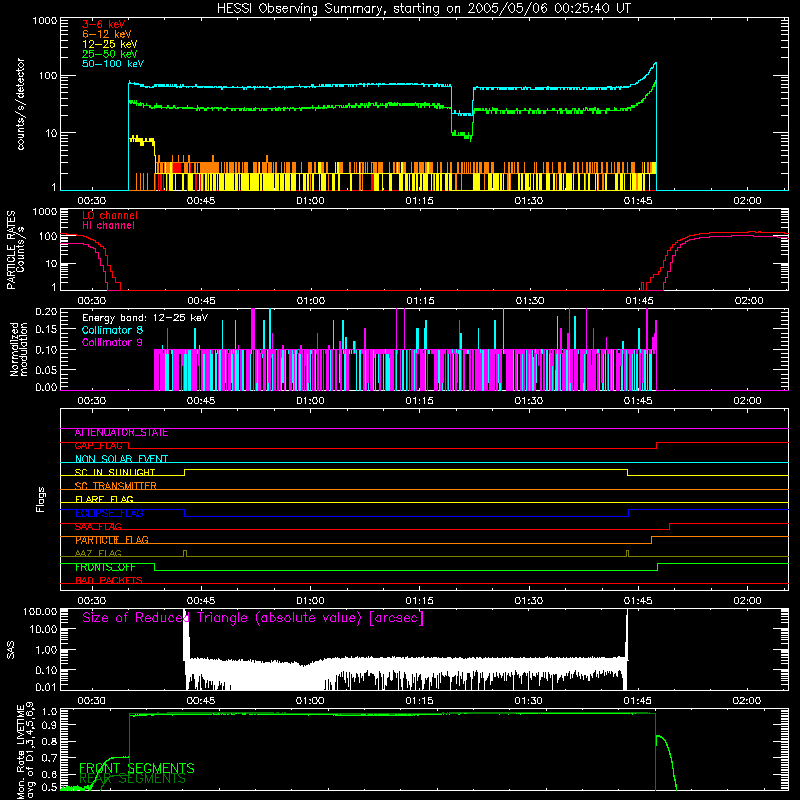Click the PARTICLE RATES axis title
800x800 pixels.
pos(11,250)
